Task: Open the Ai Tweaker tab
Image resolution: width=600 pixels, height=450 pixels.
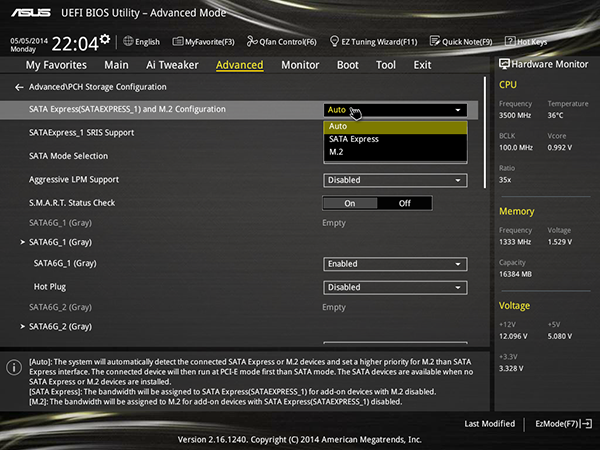Action: point(172,65)
